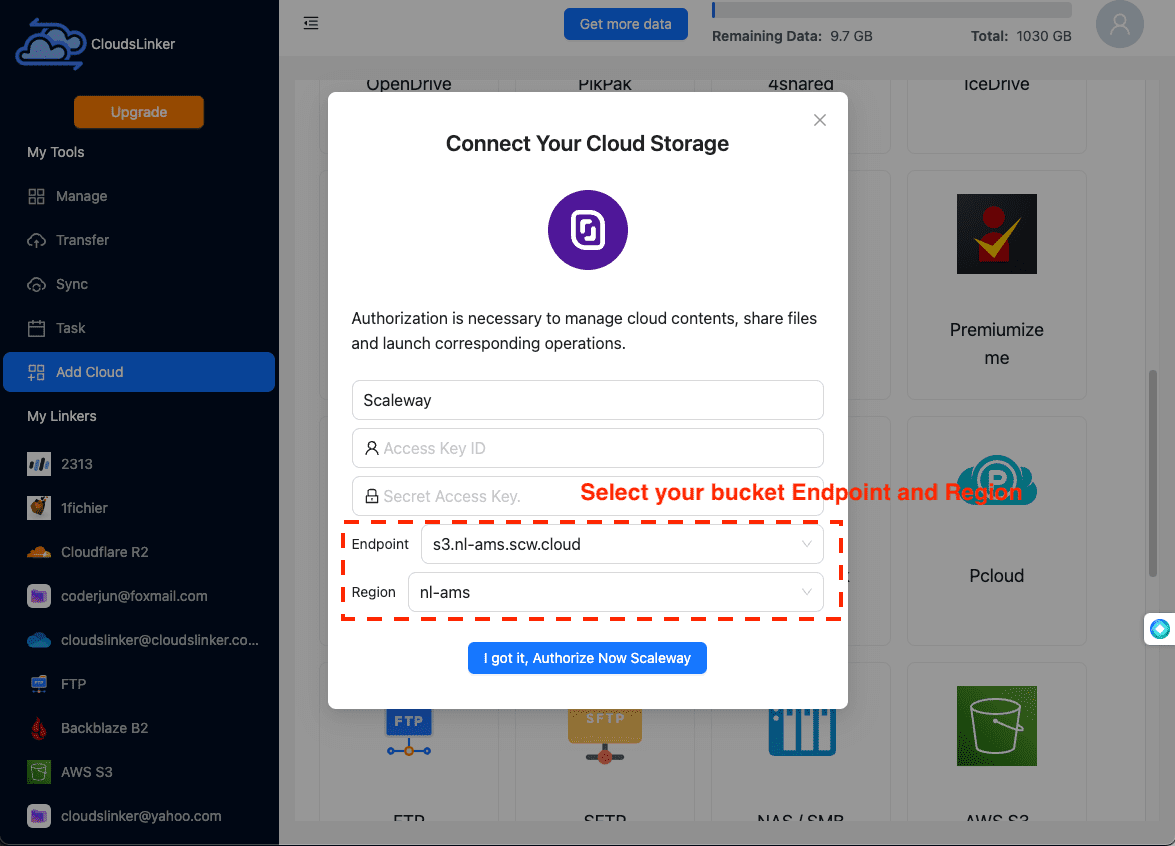Image resolution: width=1175 pixels, height=846 pixels.
Task: Select the SFTP card icon
Action: pyautogui.click(x=605, y=736)
